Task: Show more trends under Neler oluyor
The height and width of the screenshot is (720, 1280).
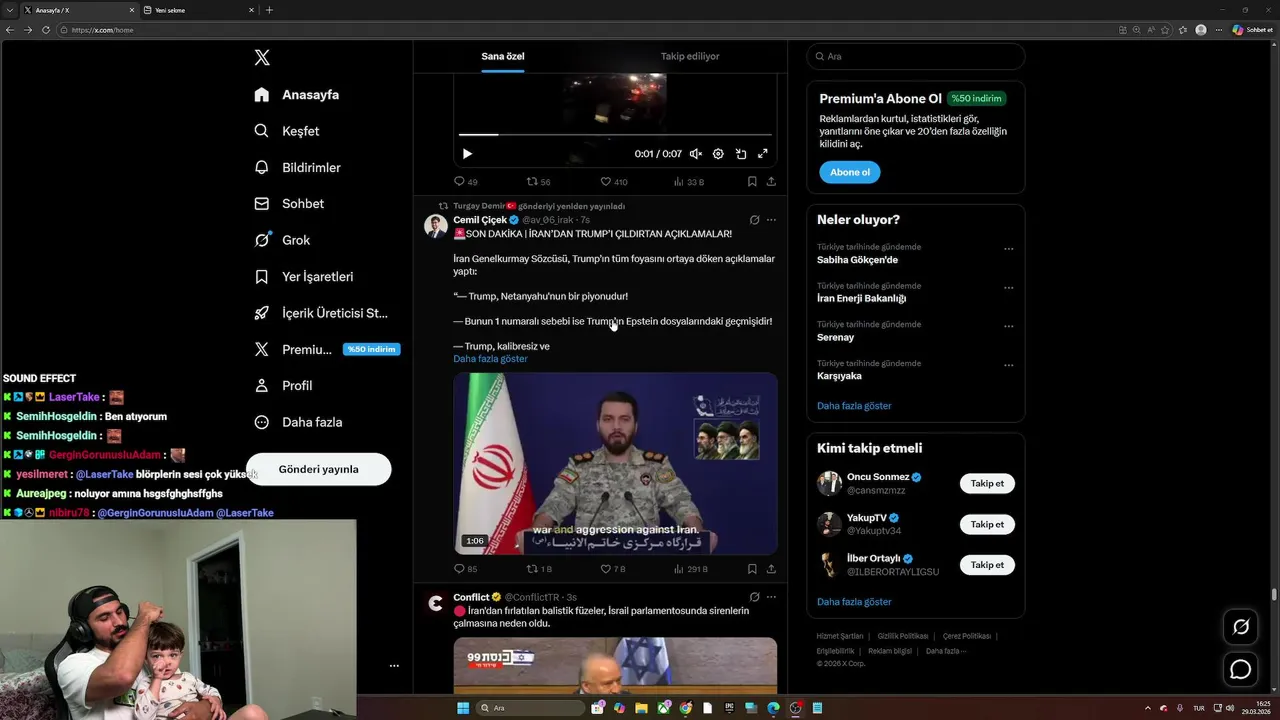Action: click(854, 406)
